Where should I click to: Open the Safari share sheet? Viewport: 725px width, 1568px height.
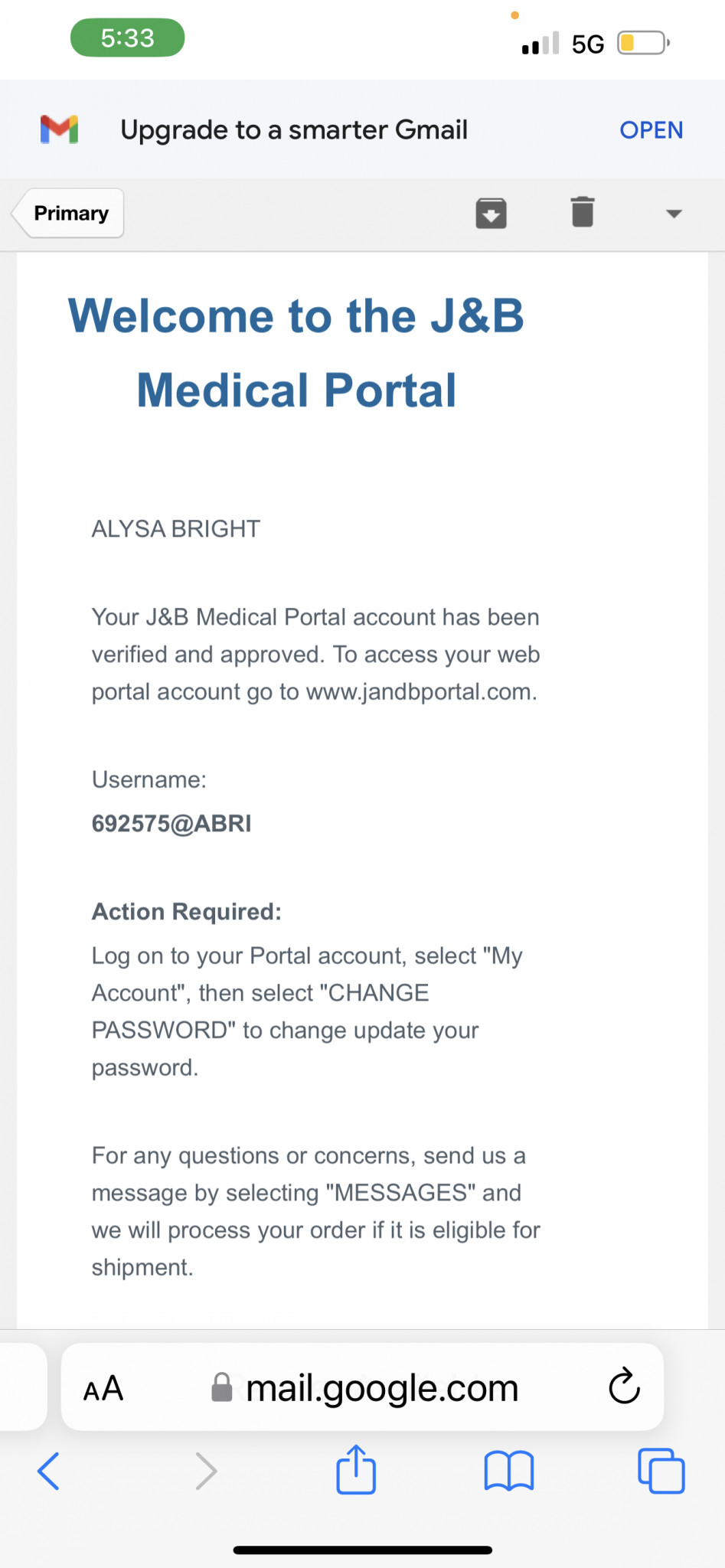click(356, 1468)
